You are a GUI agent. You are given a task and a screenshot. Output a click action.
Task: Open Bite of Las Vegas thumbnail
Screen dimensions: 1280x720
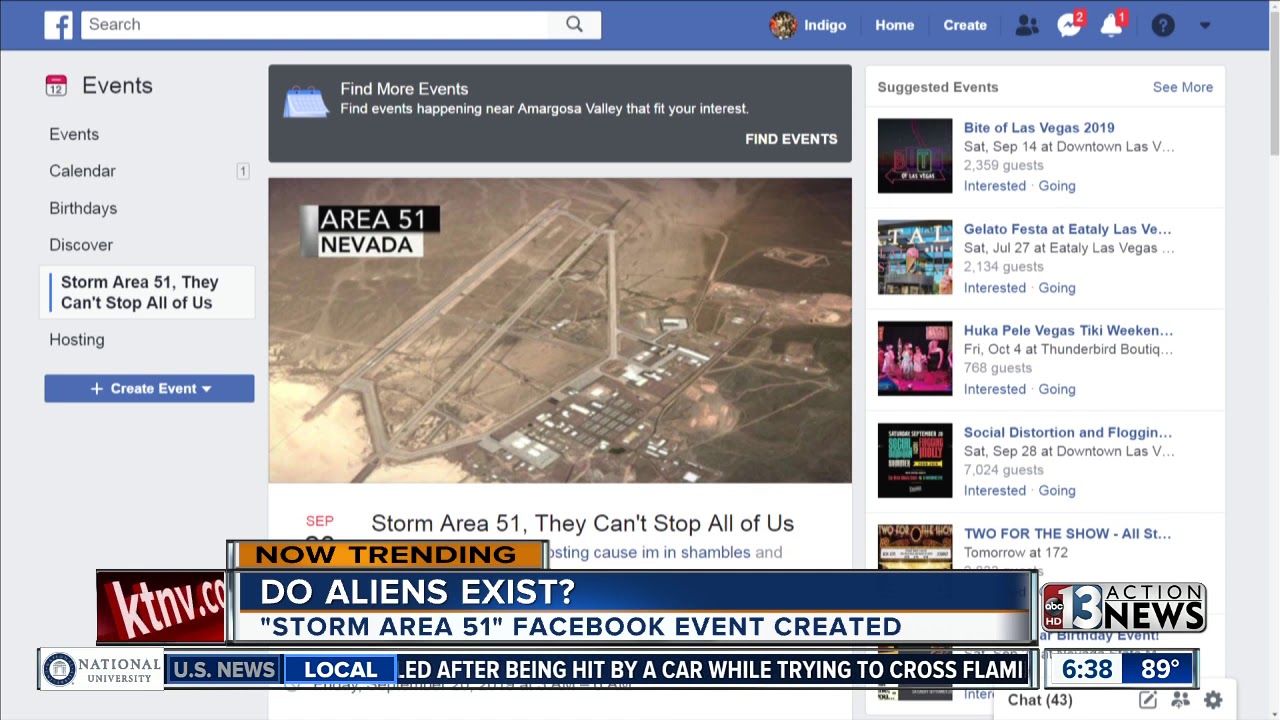(915, 156)
